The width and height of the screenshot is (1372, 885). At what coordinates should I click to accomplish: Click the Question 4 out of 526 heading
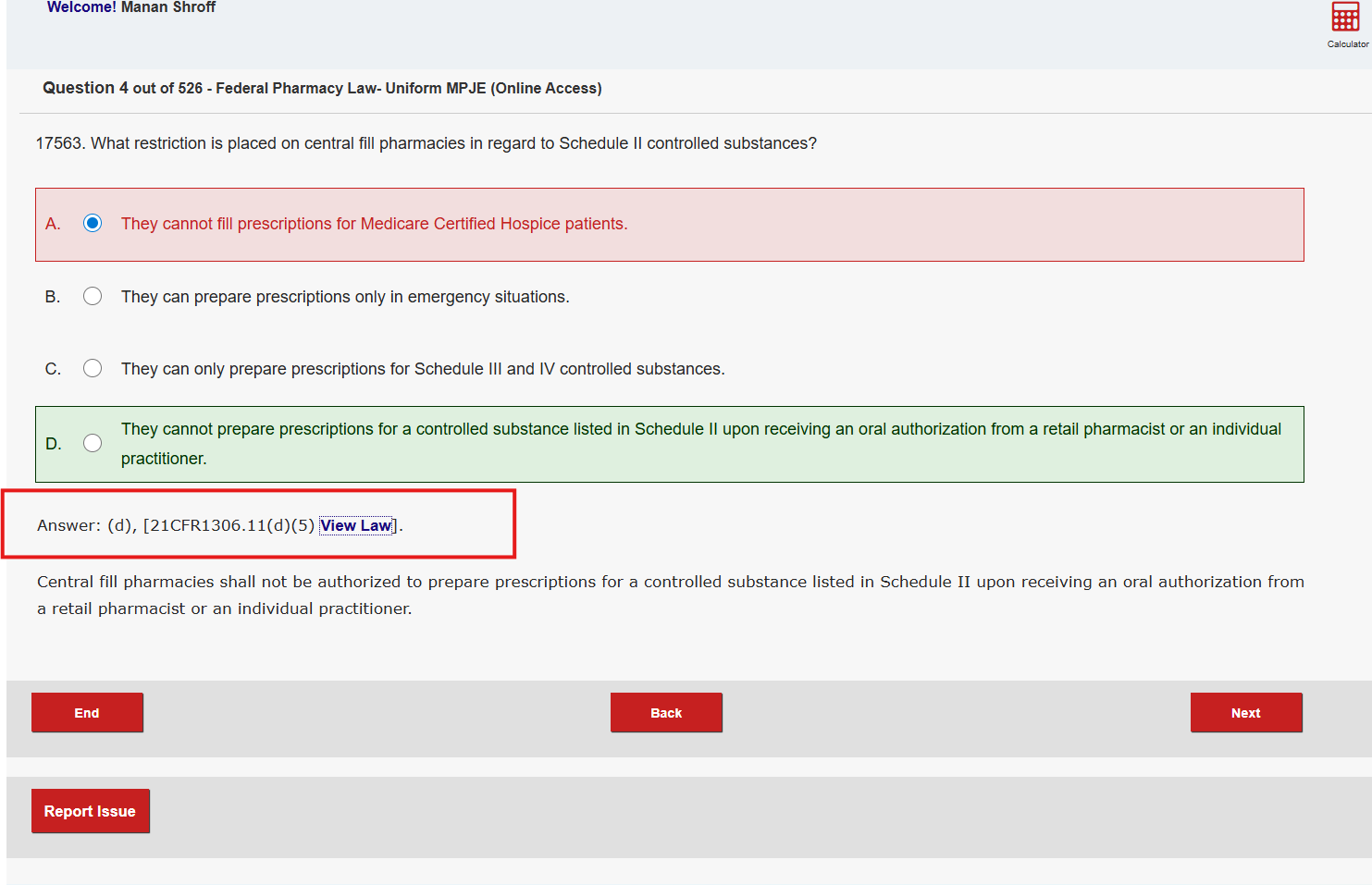(x=322, y=88)
